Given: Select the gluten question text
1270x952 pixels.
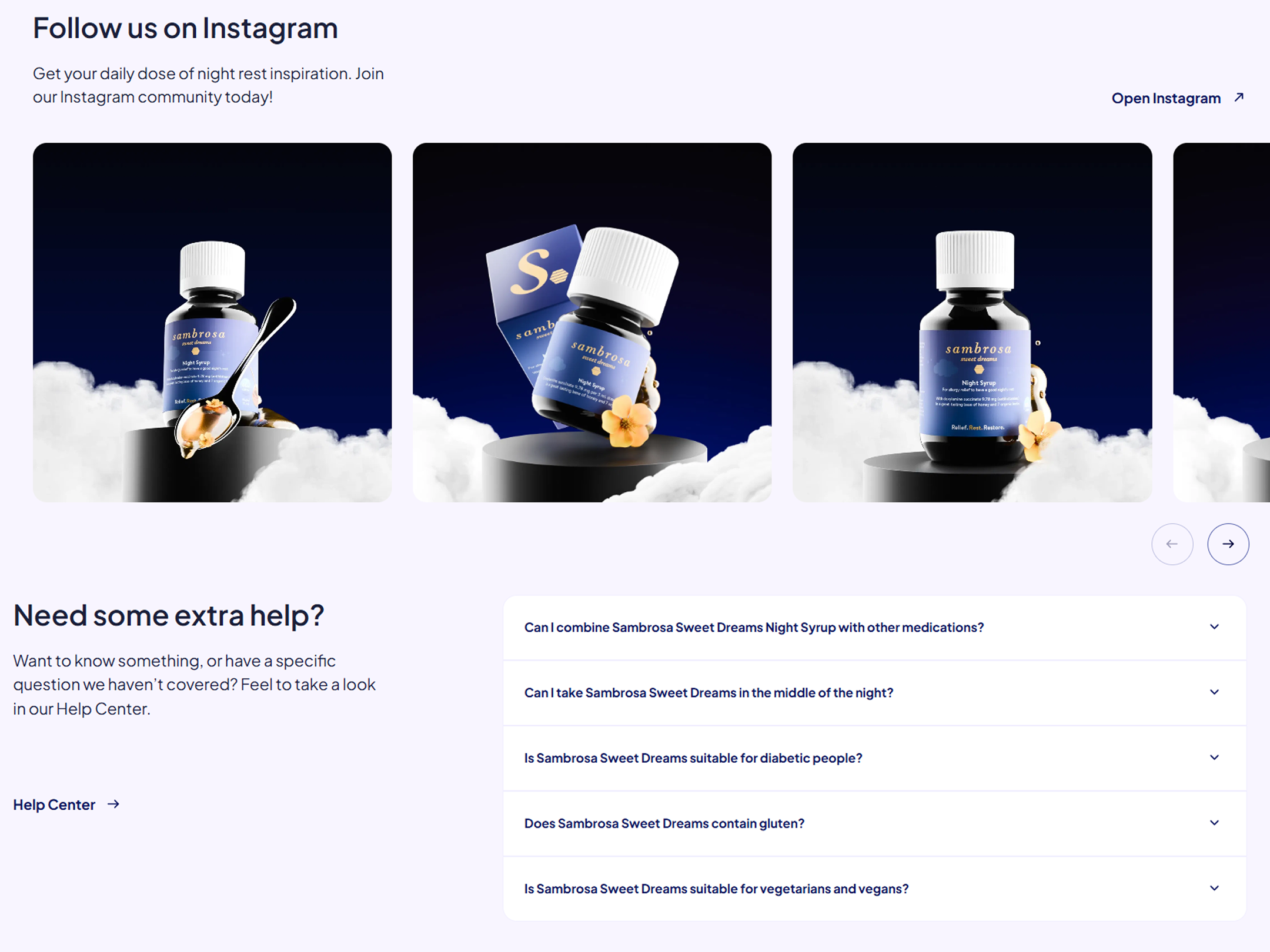Looking at the screenshot, I should point(664,823).
